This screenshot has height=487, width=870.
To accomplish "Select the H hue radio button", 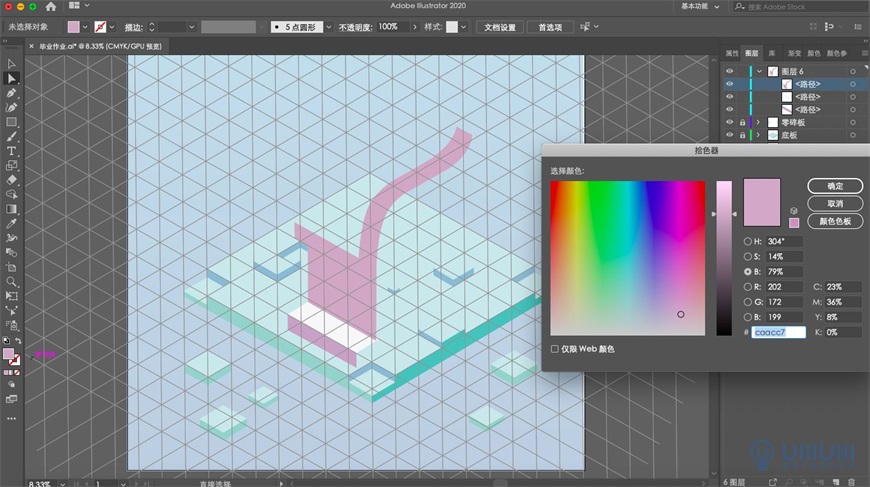I will point(747,241).
